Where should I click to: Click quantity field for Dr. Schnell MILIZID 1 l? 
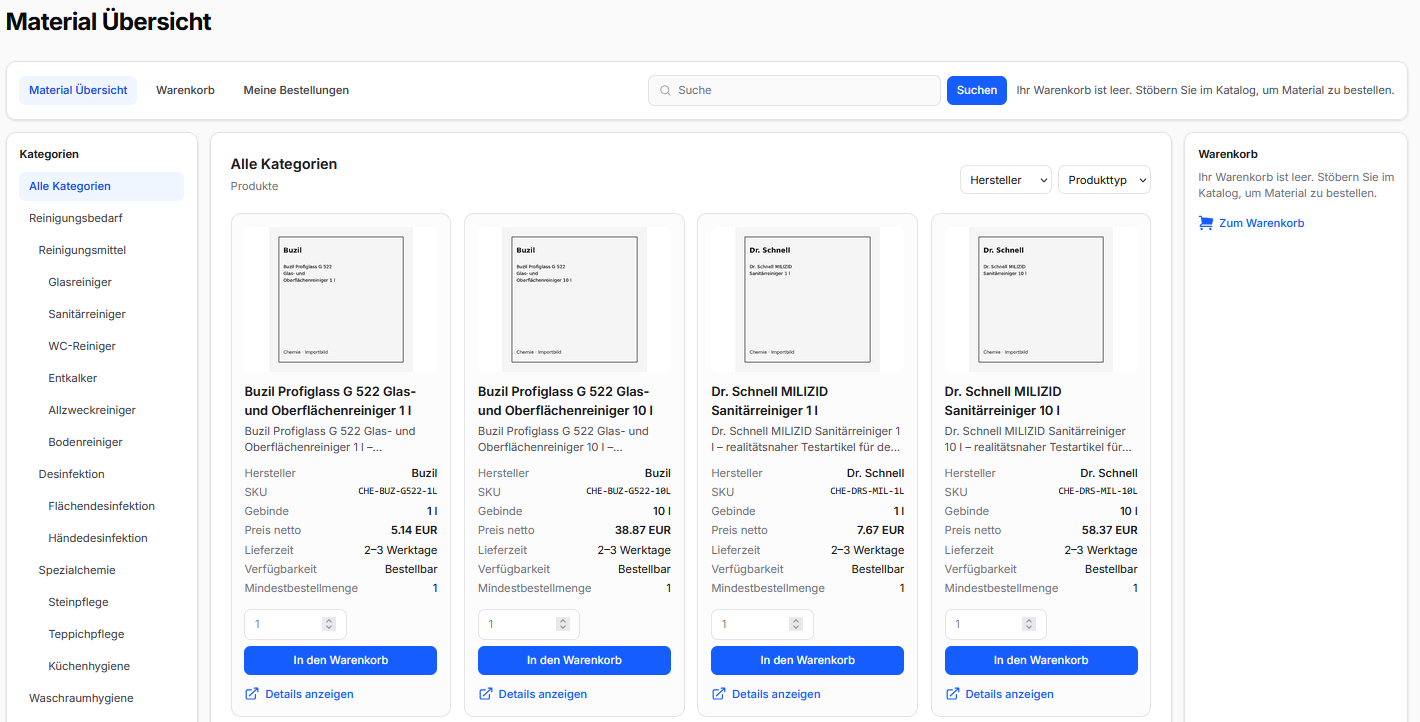click(762, 624)
